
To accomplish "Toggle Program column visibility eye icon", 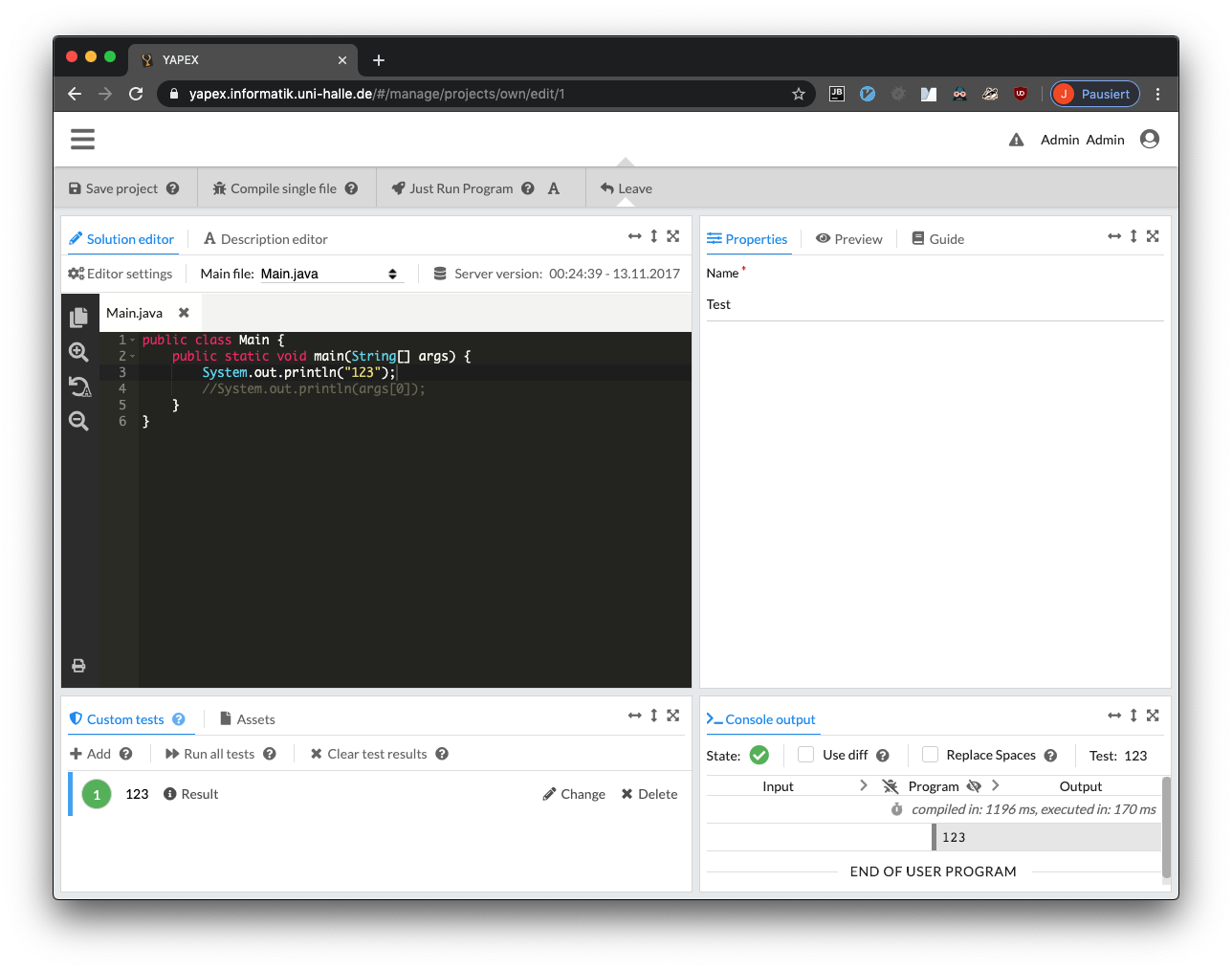I will click(x=974, y=786).
